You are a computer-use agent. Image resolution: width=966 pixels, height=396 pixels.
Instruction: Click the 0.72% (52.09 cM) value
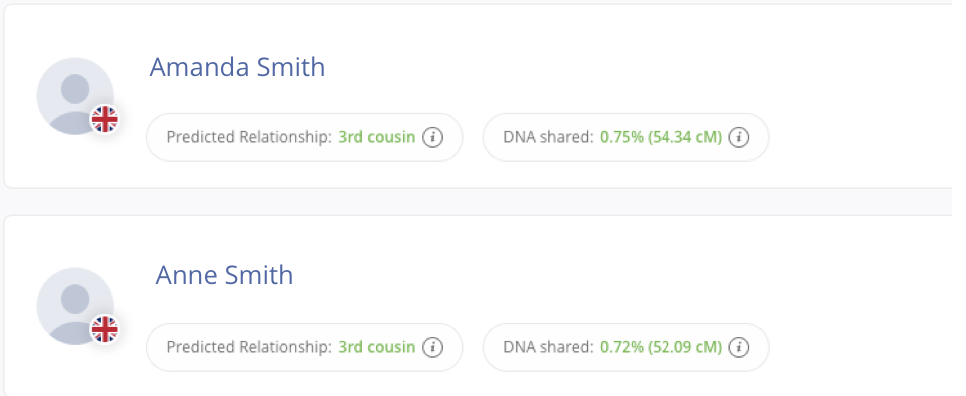coord(661,347)
